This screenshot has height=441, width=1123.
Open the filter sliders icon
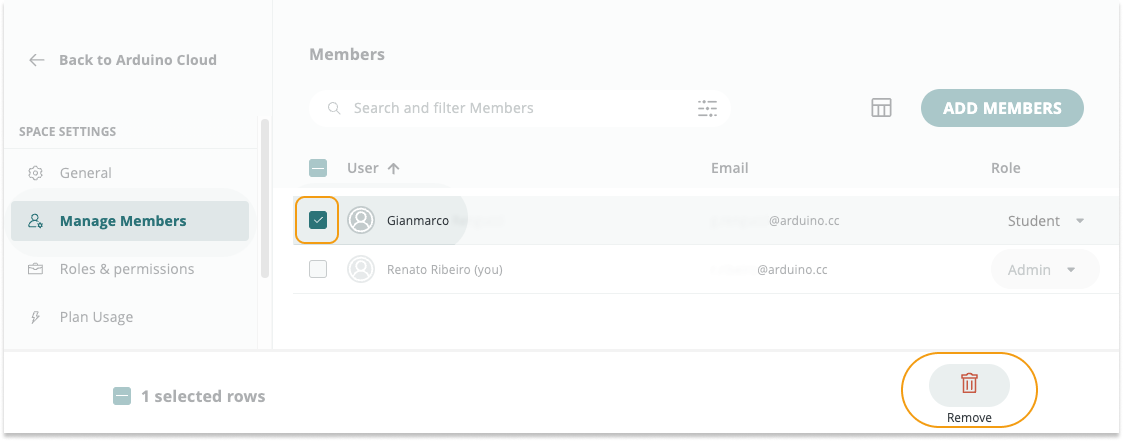coord(707,108)
